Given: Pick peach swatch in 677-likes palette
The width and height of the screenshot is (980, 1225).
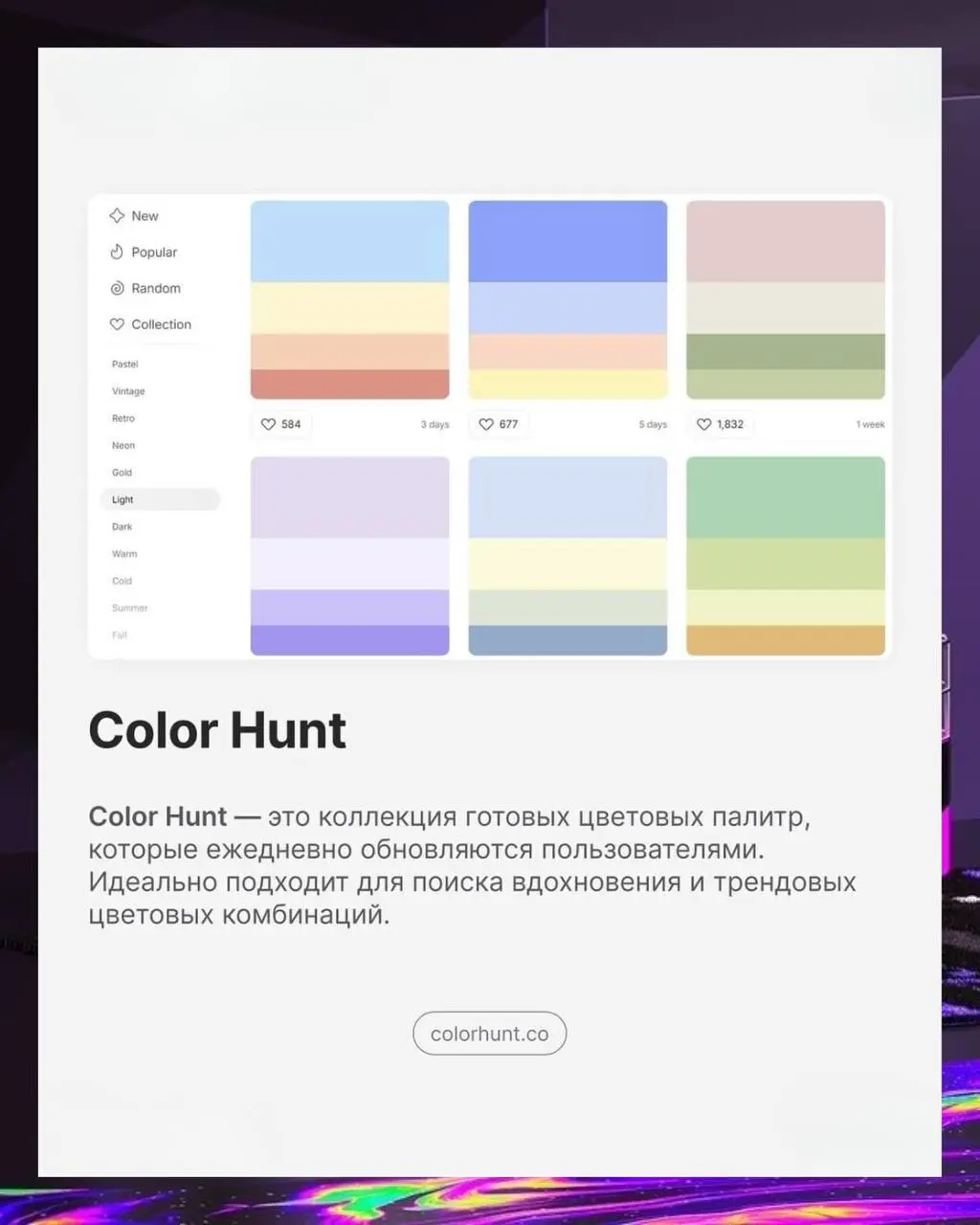Looking at the screenshot, I should tap(568, 352).
